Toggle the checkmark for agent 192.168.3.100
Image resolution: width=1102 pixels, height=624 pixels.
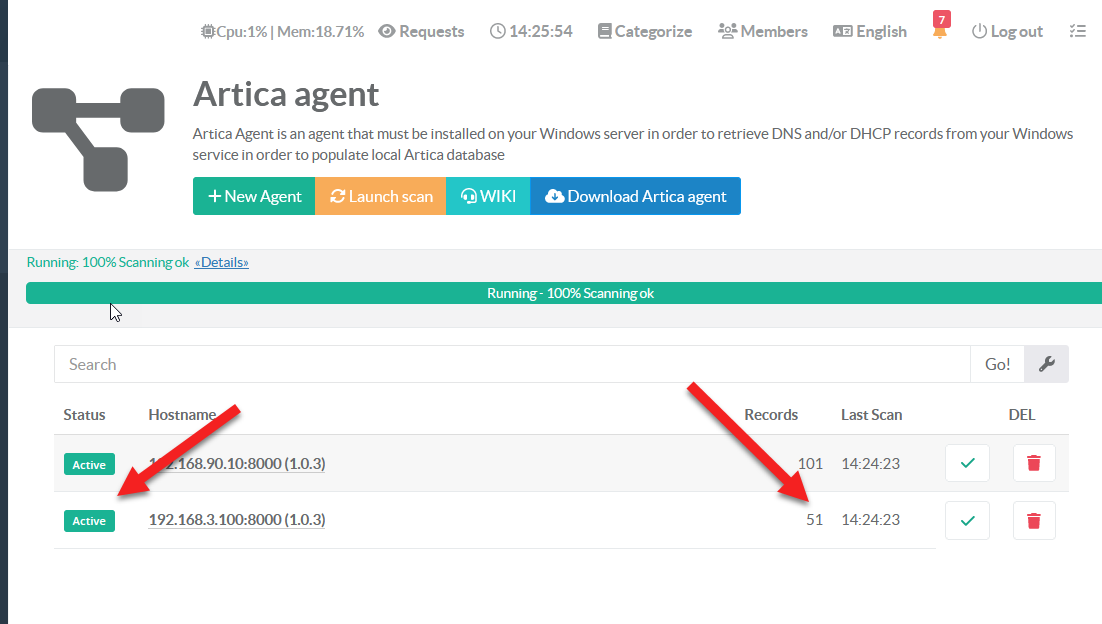967,520
